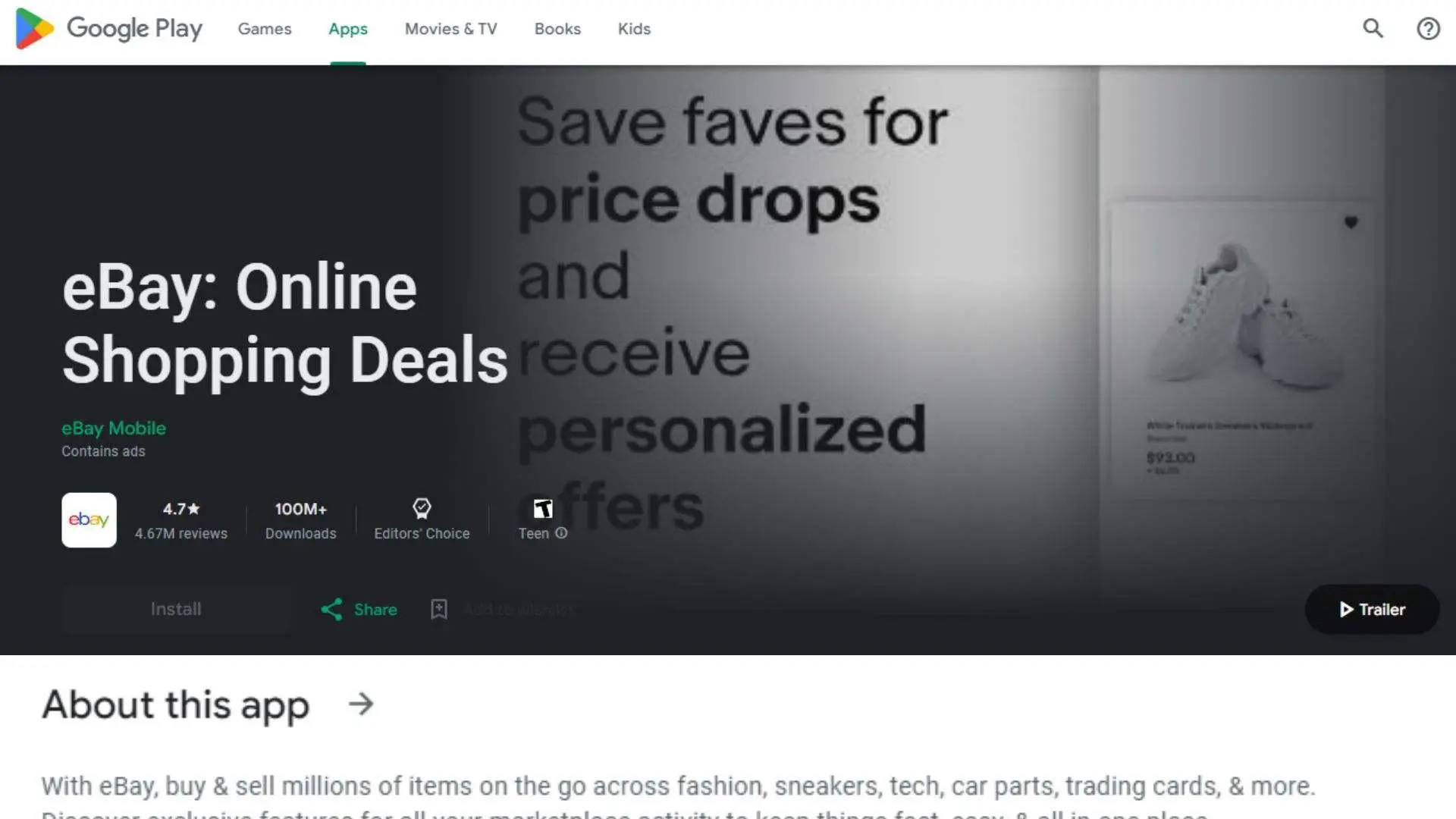1456x819 pixels.
Task: Click the Google Play search icon
Action: [x=1373, y=29]
